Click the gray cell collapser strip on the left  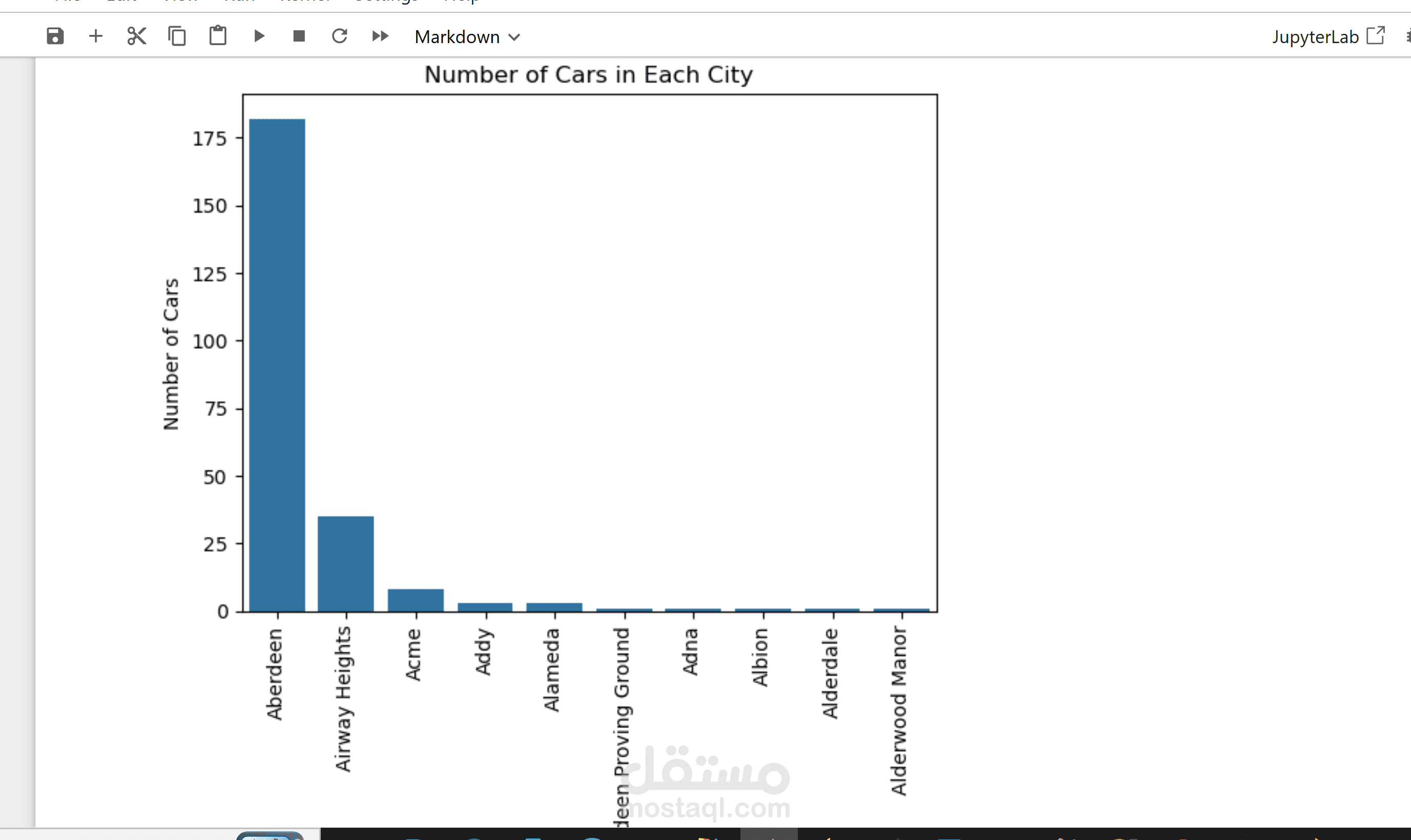(17, 441)
